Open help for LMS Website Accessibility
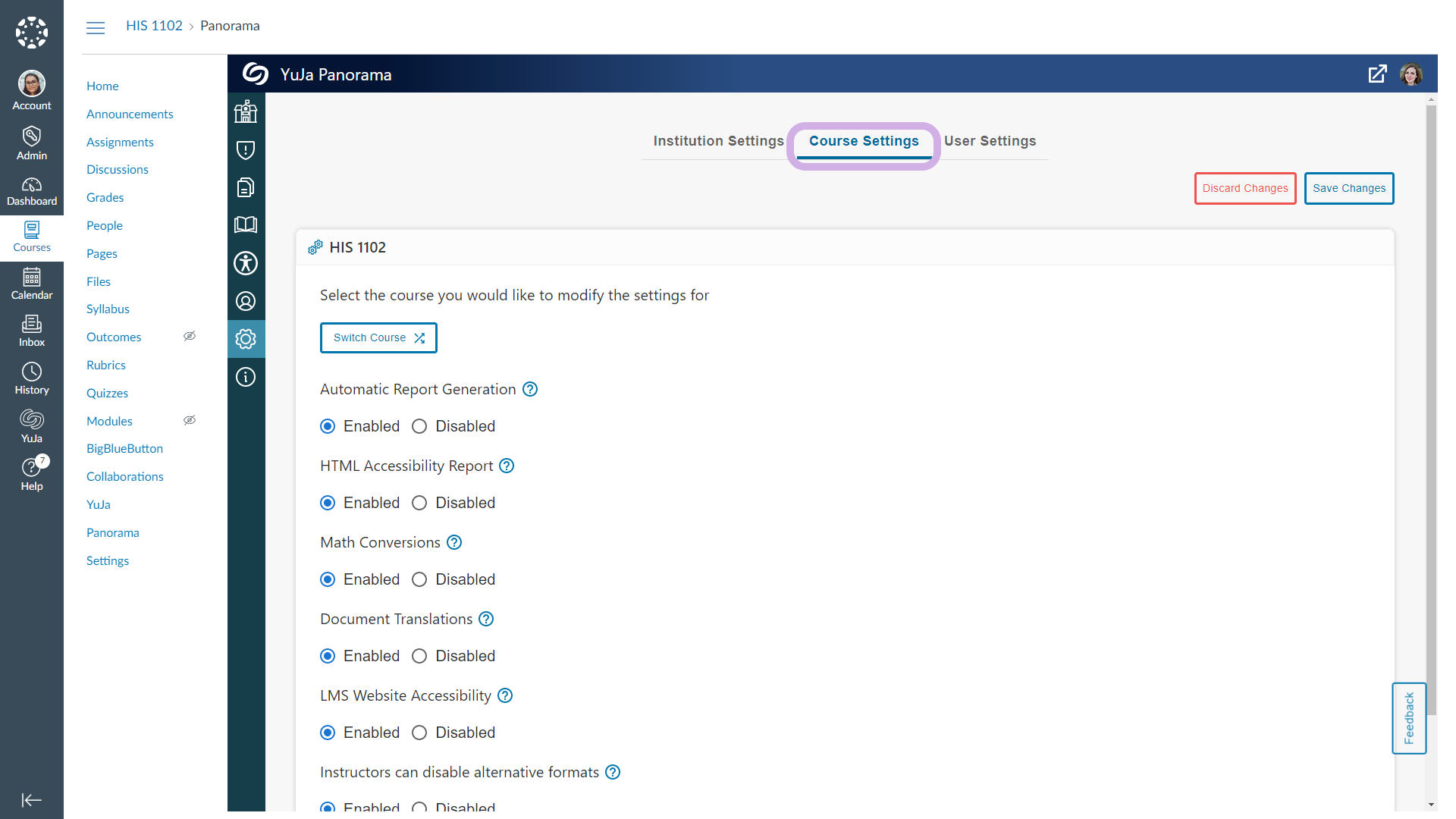This screenshot has width=1456, height=819. (505, 695)
